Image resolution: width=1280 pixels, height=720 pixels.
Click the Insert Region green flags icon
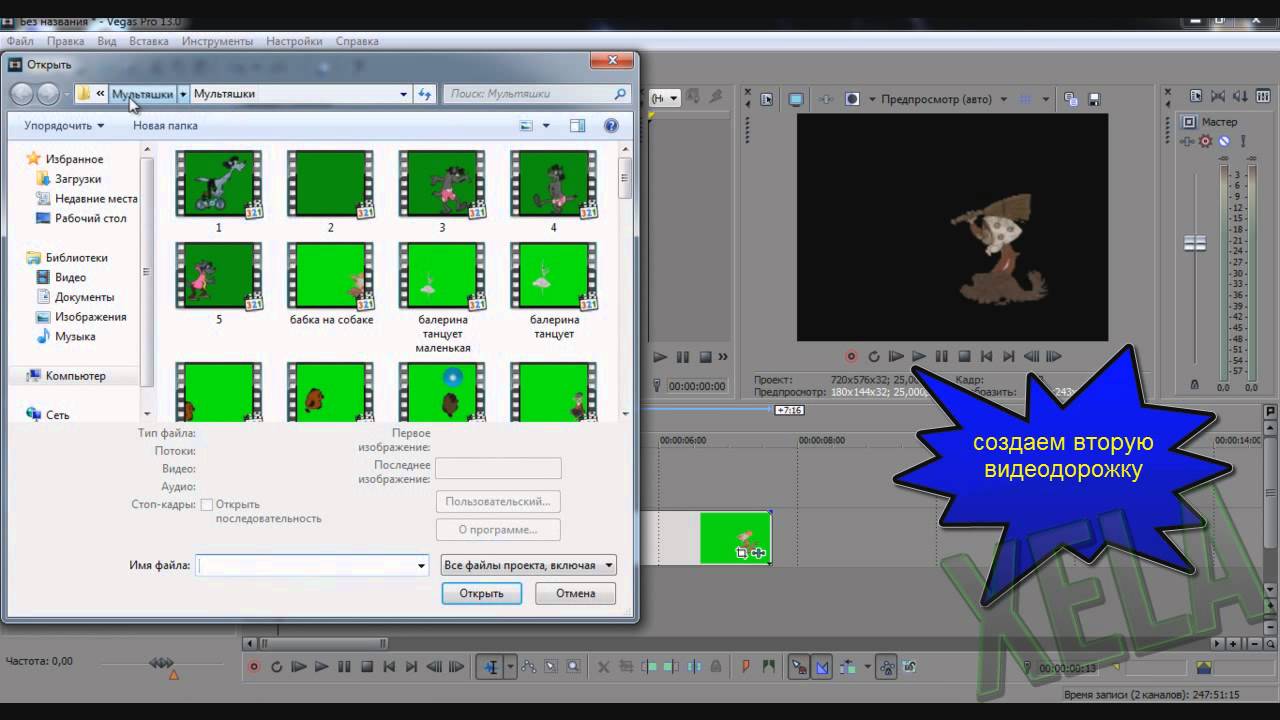coord(768,667)
